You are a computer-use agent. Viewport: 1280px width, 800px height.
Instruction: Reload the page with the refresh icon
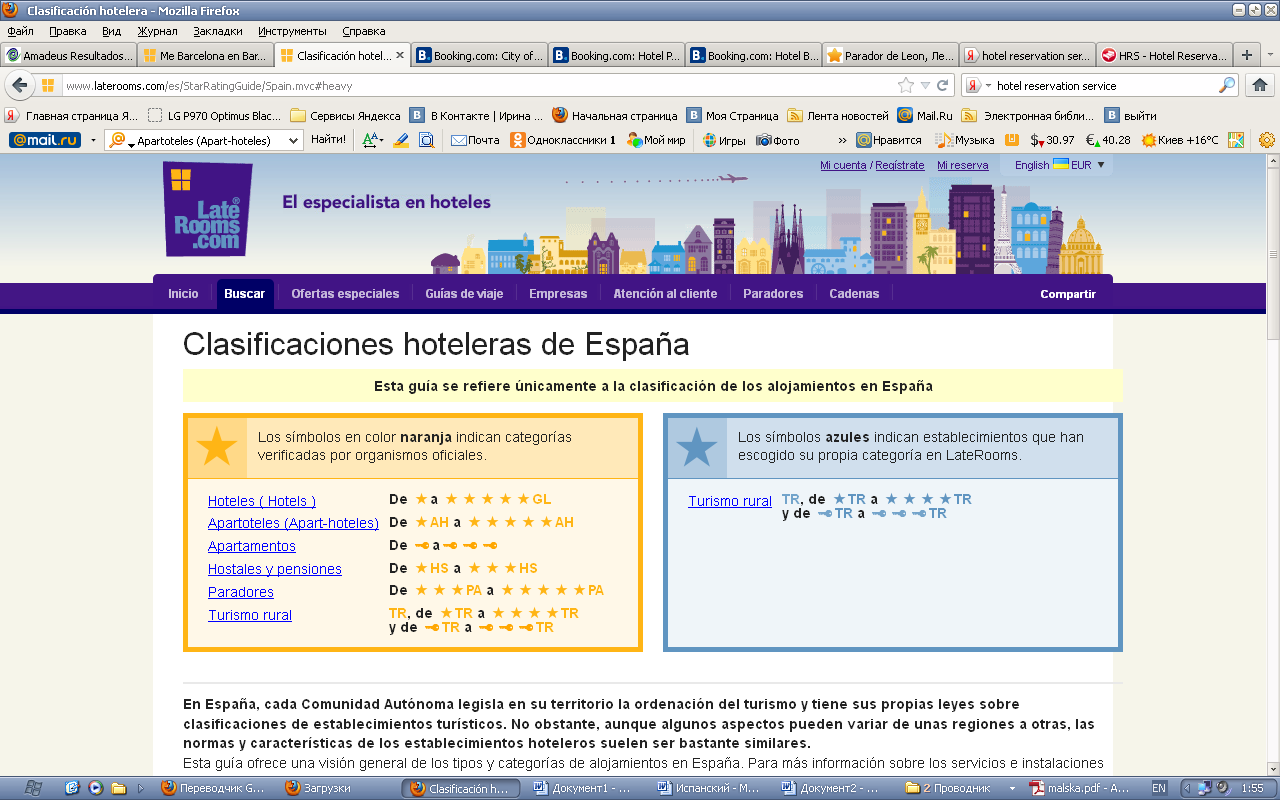tap(942, 85)
